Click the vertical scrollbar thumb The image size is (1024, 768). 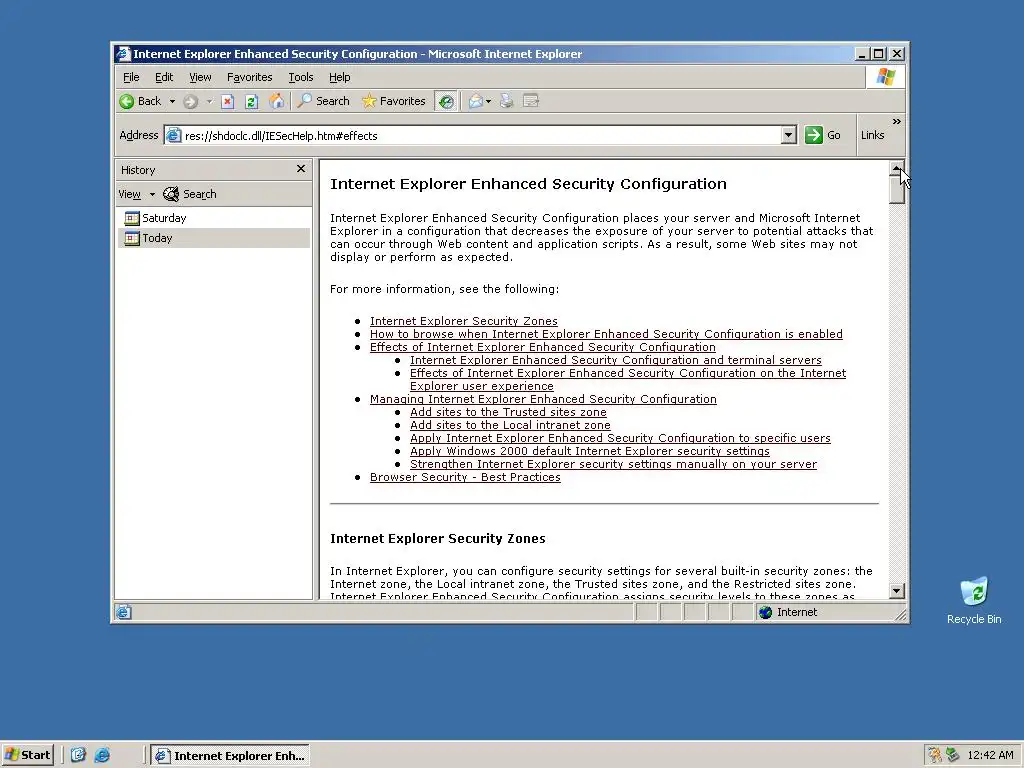(x=897, y=190)
